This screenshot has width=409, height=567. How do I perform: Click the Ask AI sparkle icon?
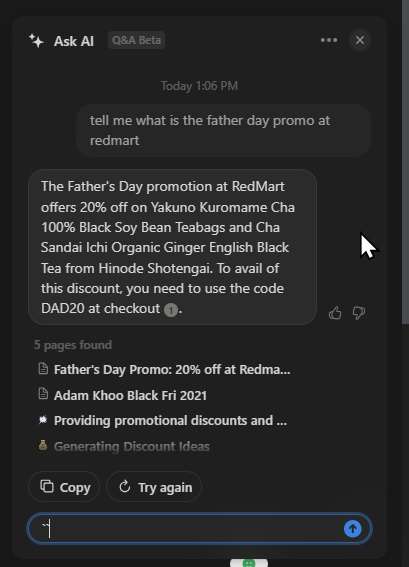36,40
